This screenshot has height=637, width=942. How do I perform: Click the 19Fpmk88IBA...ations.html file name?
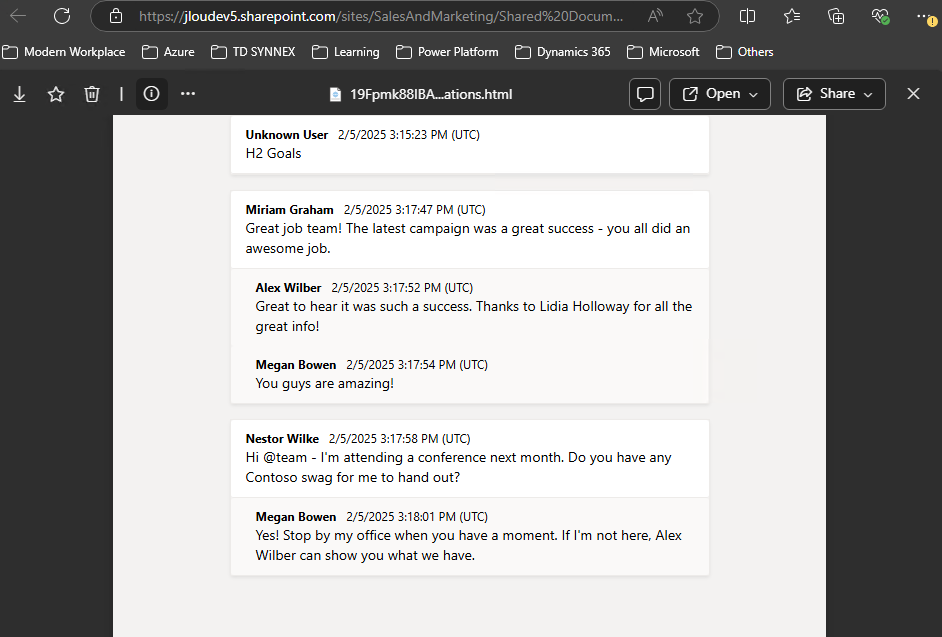pos(431,94)
